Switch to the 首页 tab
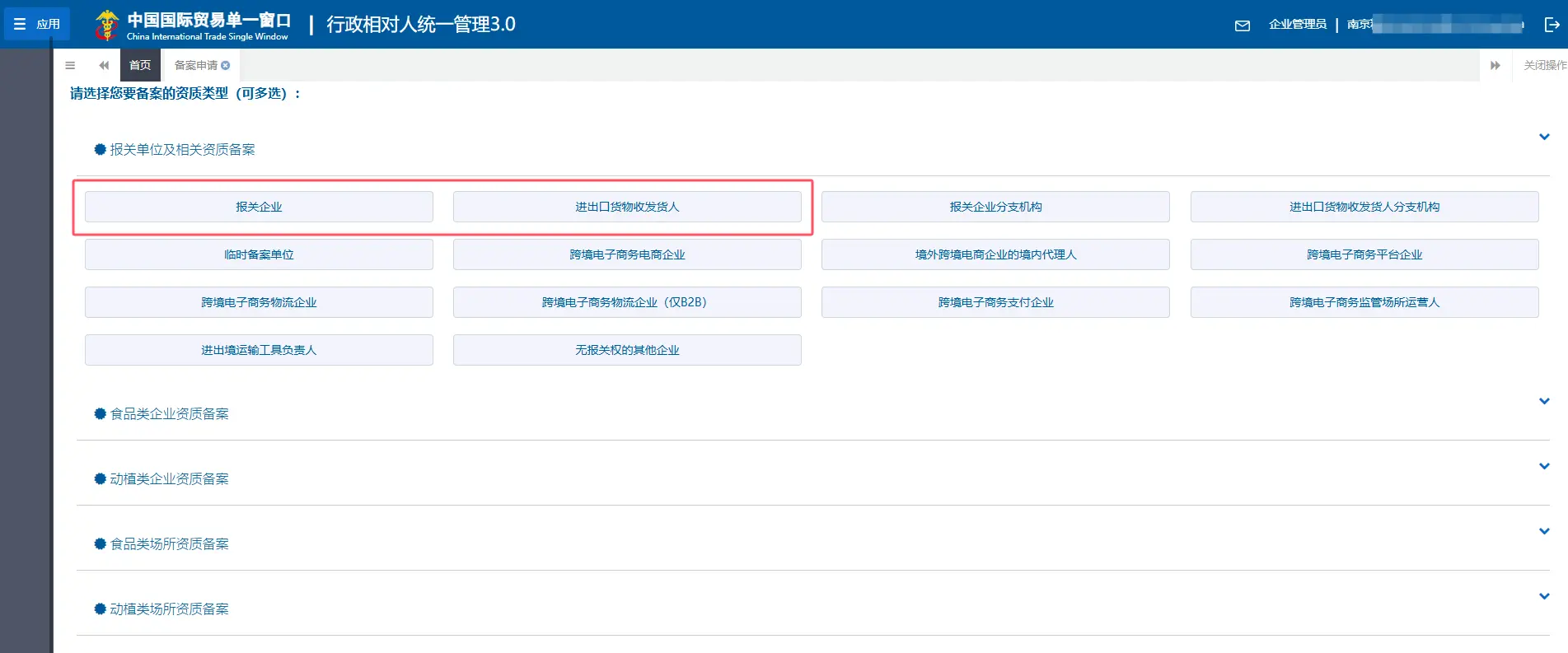 [x=140, y=65]
